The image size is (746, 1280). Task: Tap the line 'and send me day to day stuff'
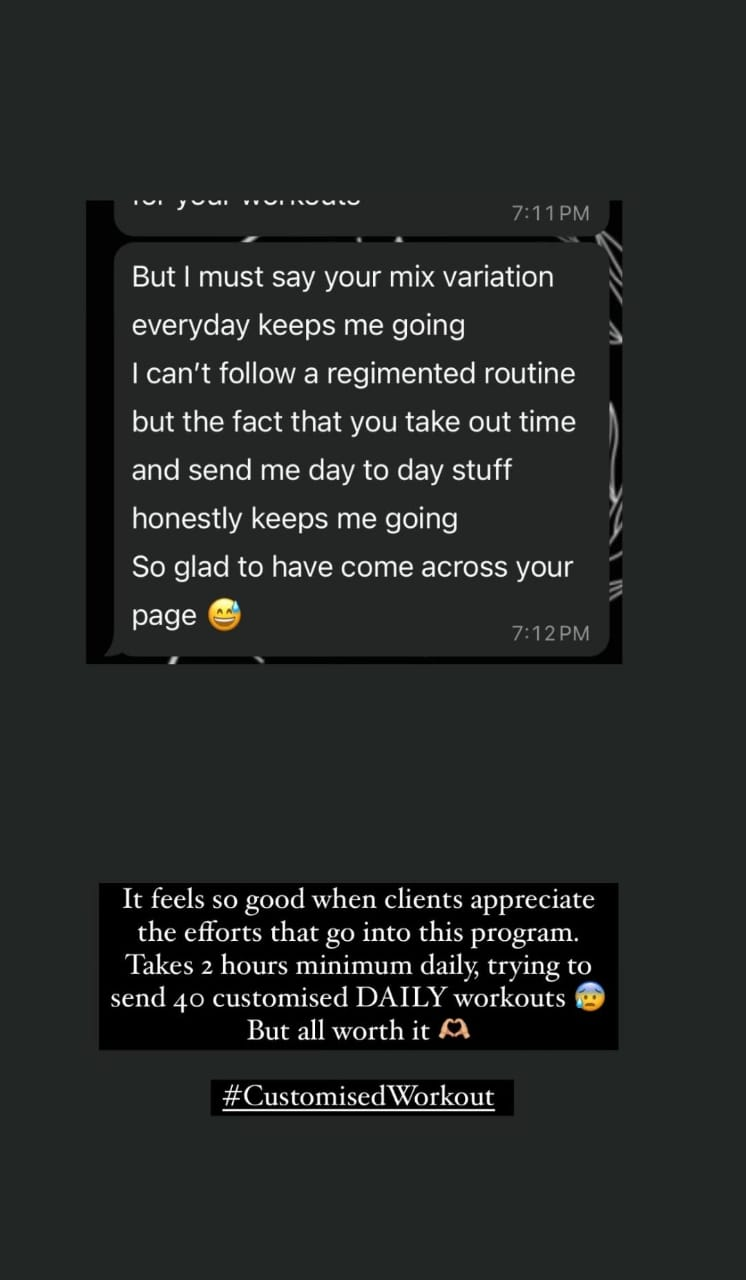322,470
